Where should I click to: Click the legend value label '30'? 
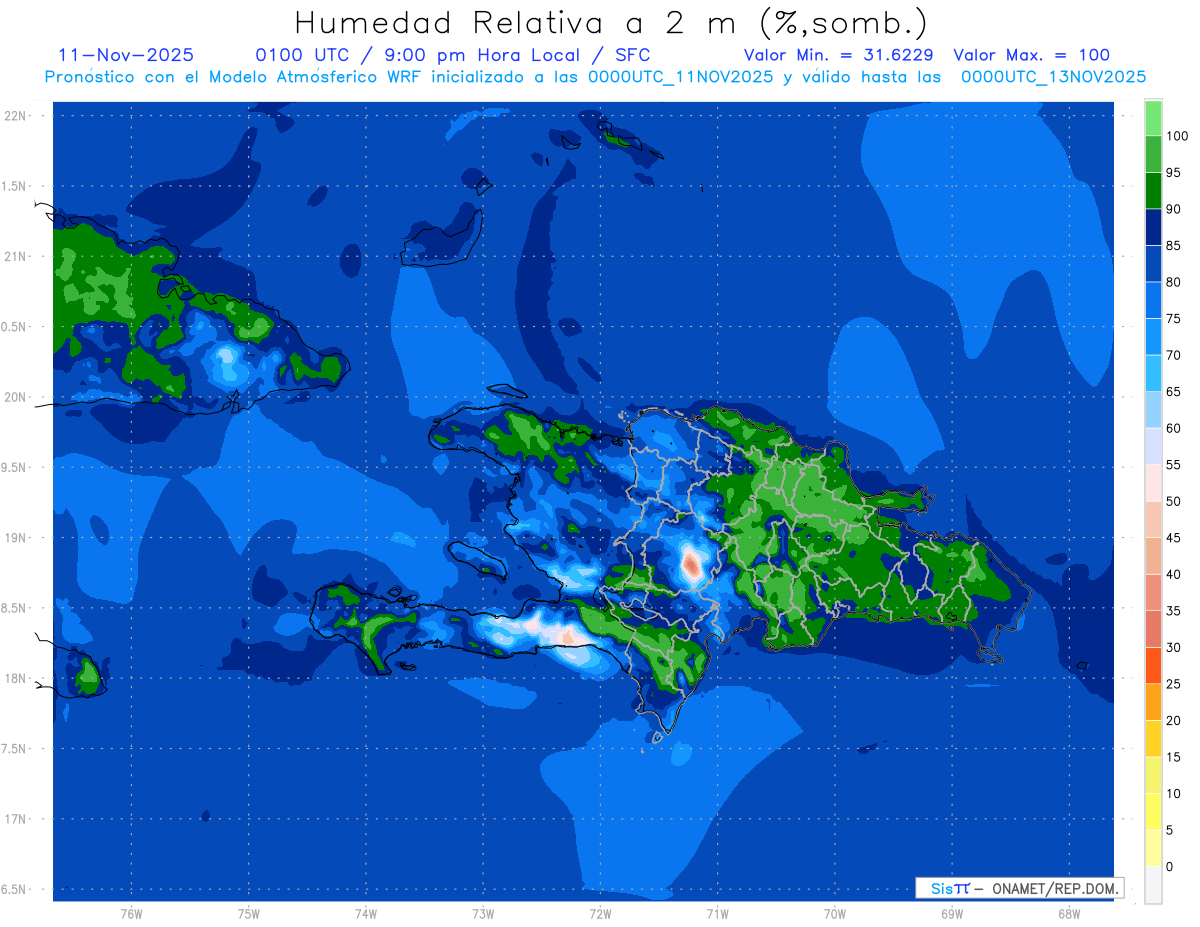tap(1173, 647)
